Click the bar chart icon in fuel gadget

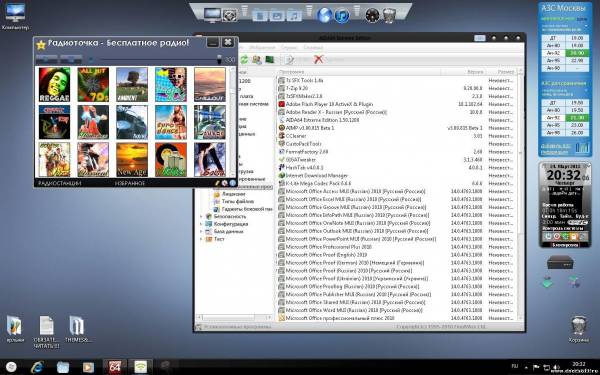click(582, 148)
